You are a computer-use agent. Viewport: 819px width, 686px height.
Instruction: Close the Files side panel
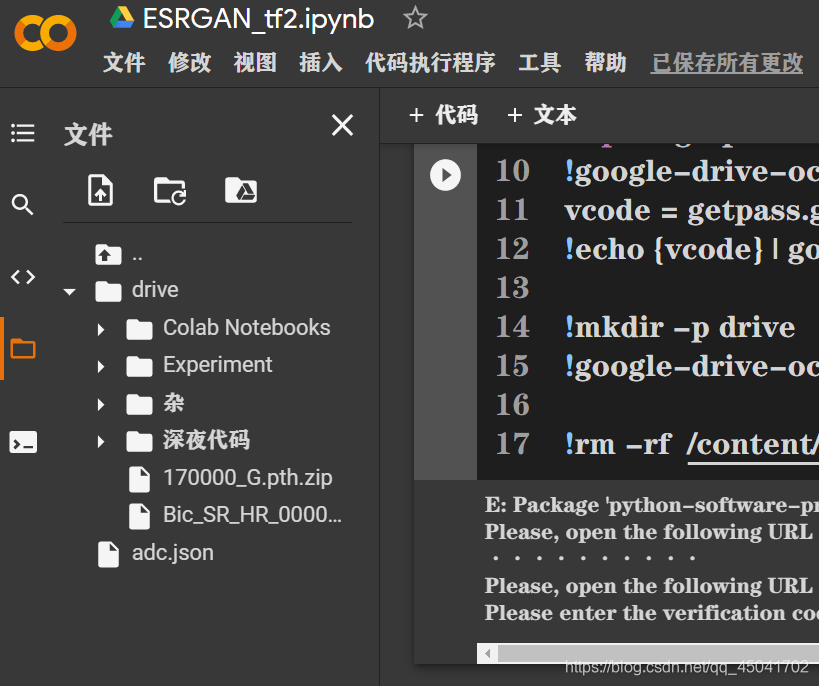click(x=343, y=125)
